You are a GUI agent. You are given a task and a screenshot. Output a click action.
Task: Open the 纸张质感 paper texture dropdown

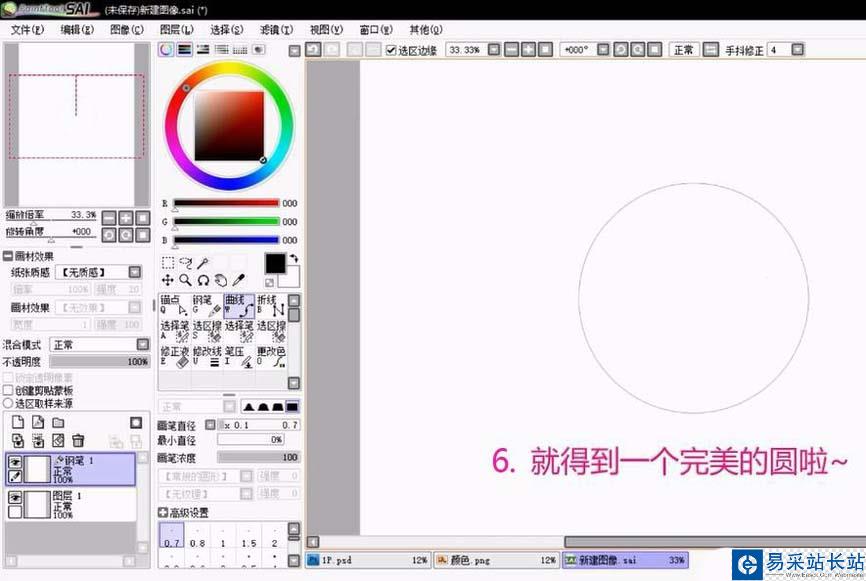[x=135, y=272]
